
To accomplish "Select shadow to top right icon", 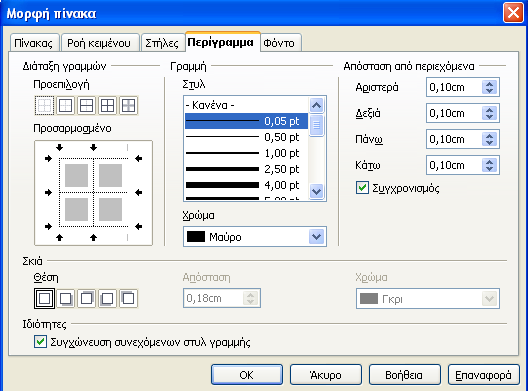I will [87, 298].
